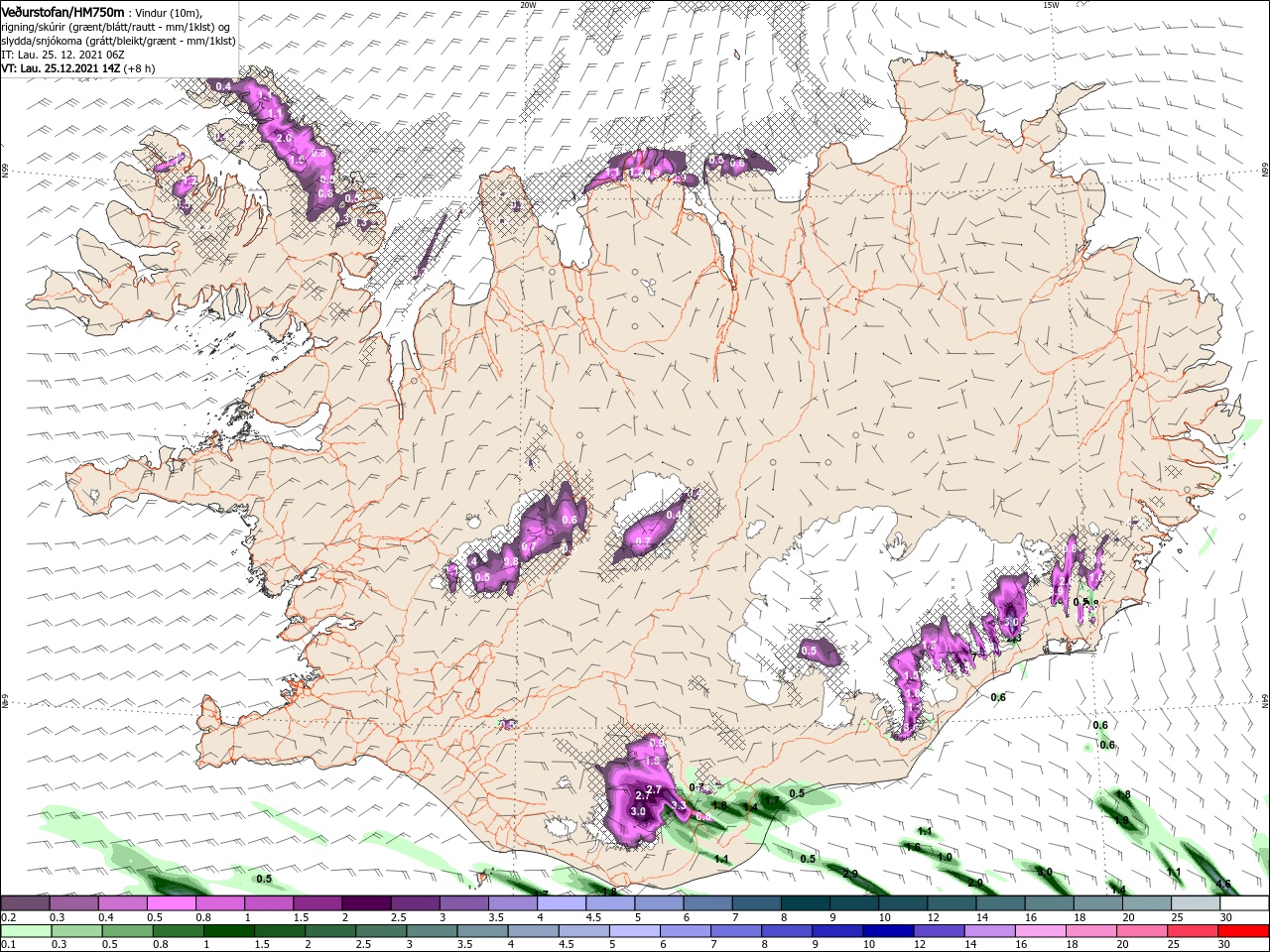Select the snow legend swatch starting at 1.5
Screen dimensions: 1270x952
click(x=317, y=903)
